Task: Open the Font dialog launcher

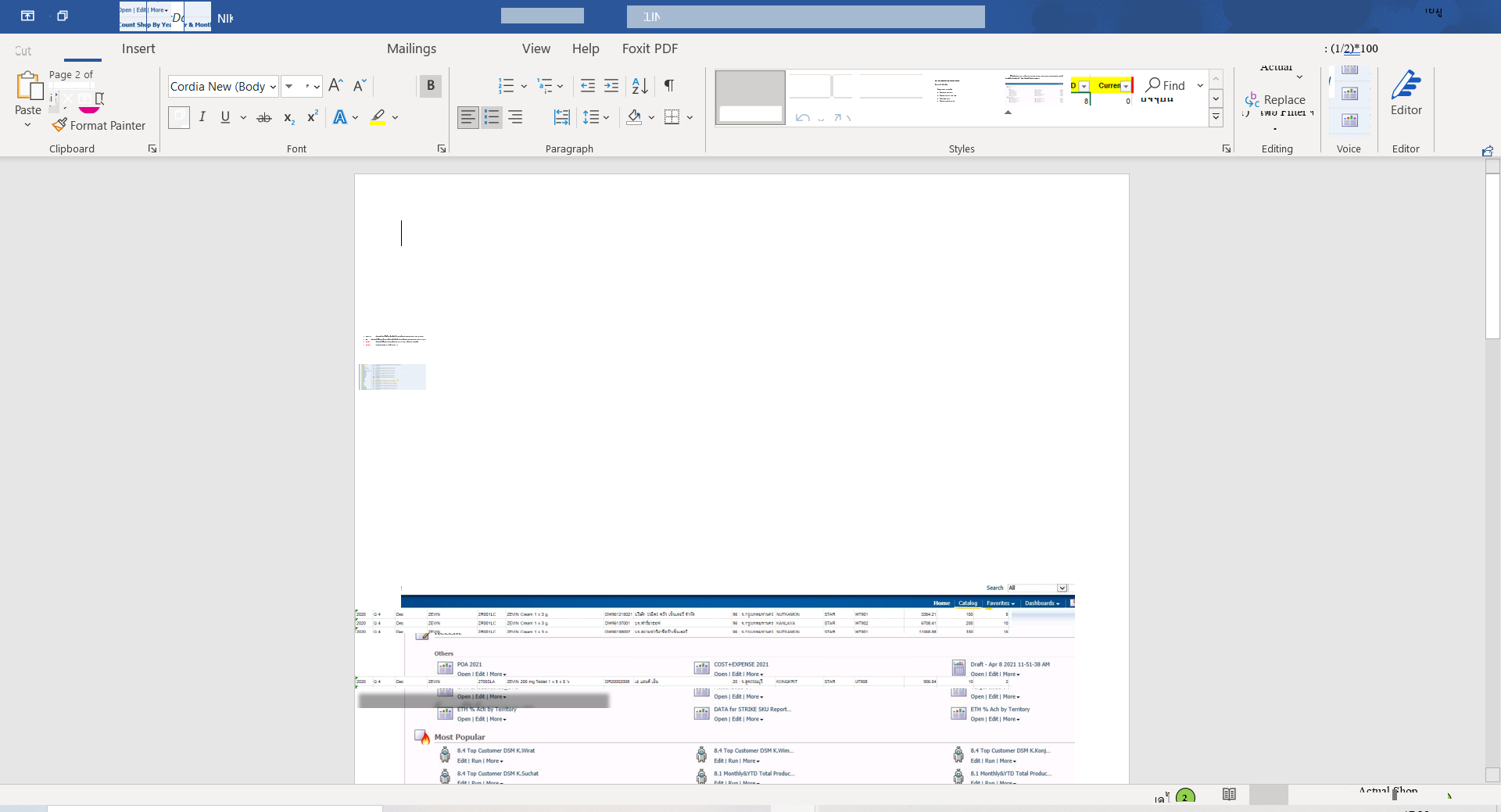Action: pyautogui.click(x=442, y=148)
